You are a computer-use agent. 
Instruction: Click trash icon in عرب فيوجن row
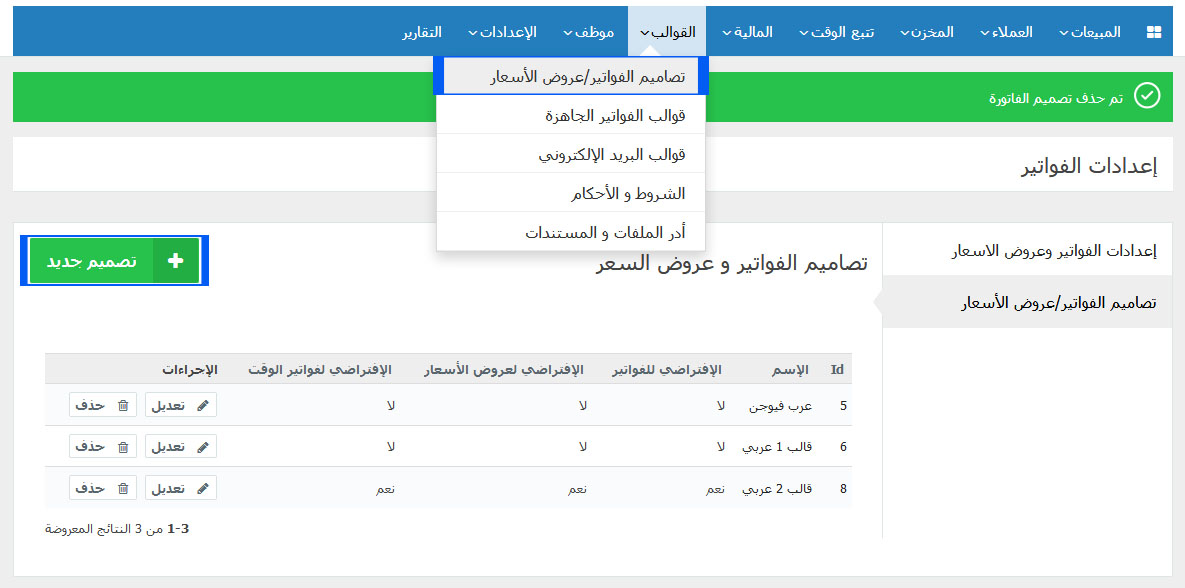click(x=122, y=405)
